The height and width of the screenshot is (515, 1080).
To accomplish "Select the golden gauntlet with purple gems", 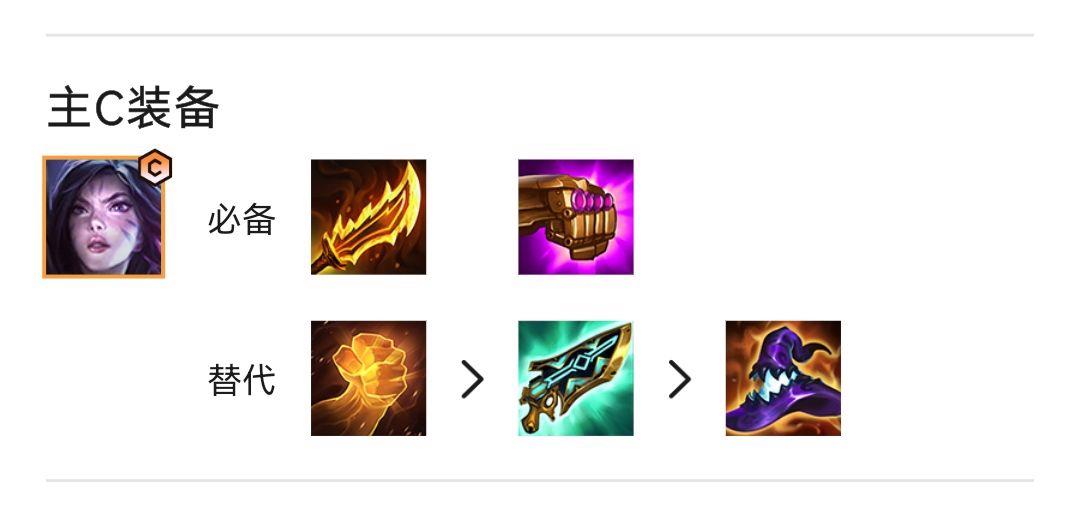I will (x=576, y=217).
